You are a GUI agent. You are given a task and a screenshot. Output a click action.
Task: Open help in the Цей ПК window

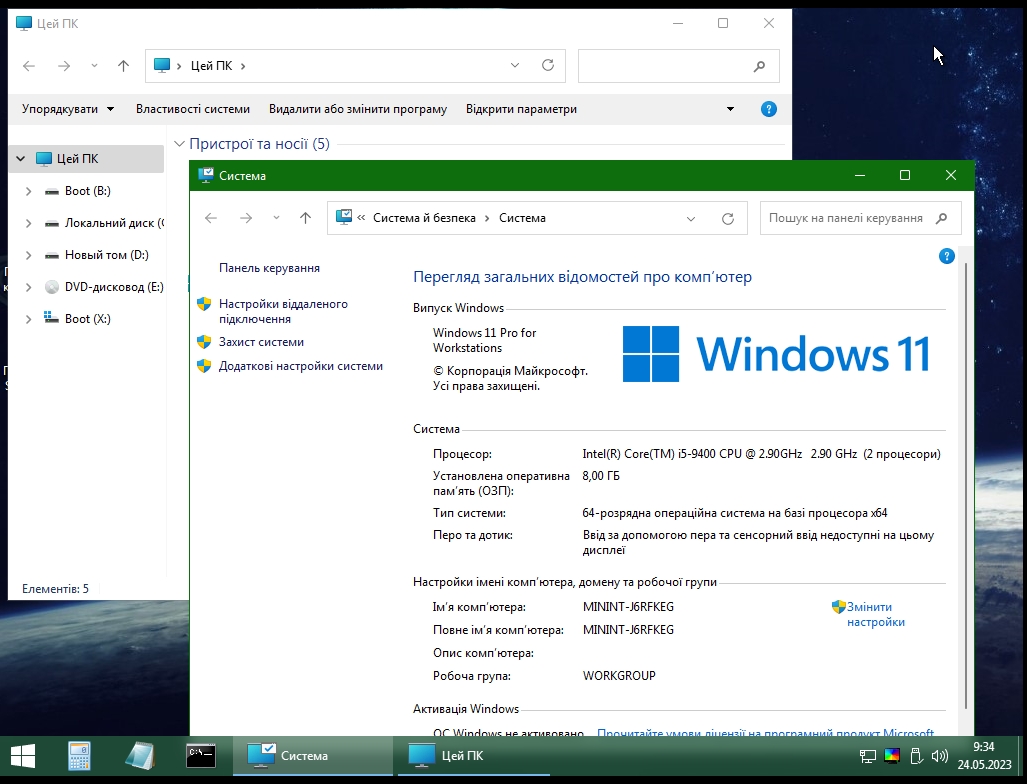coord(769,109)
